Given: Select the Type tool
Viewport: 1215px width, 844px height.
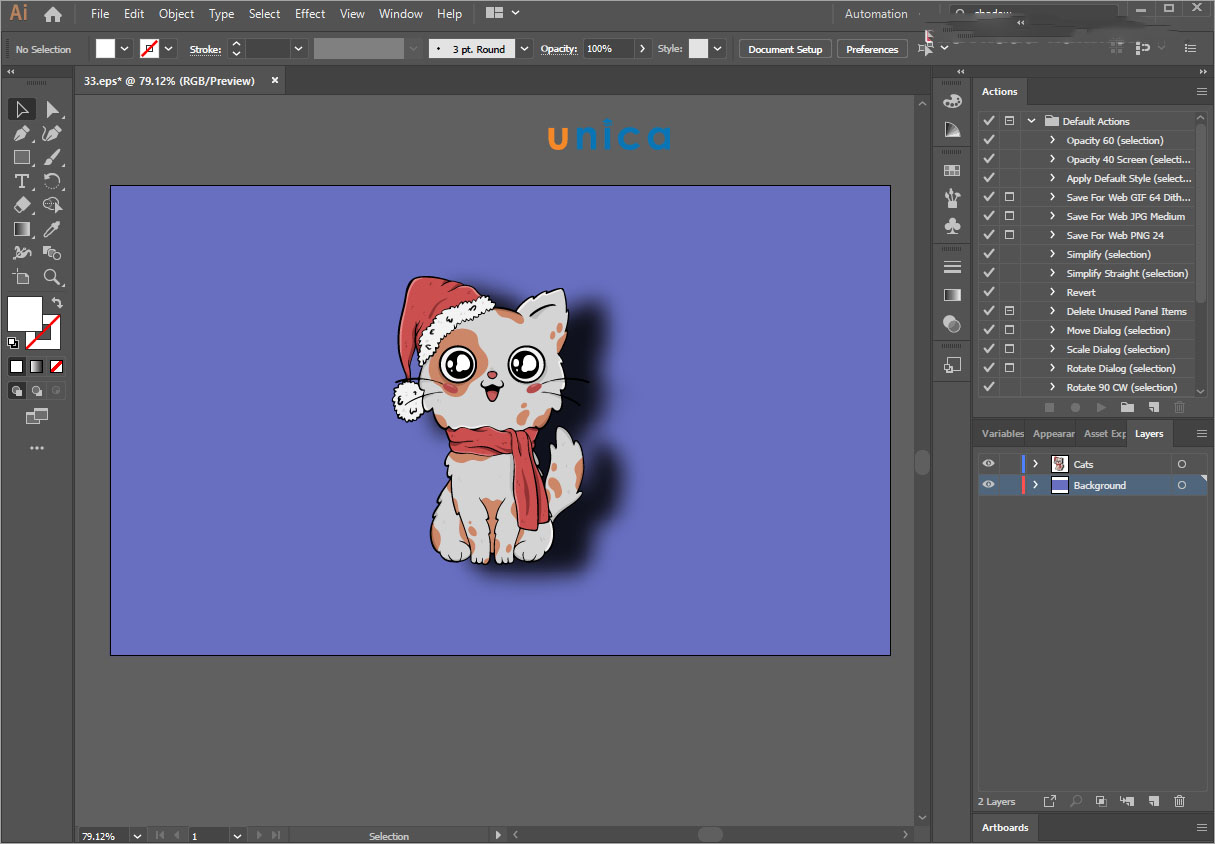Looking at the screenshot, I should pyautogui.click(x=22, y=181).
